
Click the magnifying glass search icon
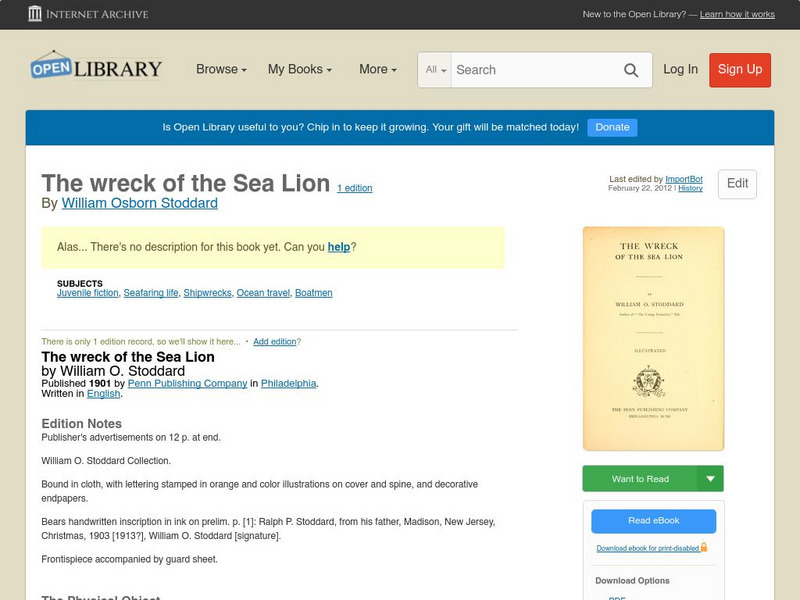631,70
